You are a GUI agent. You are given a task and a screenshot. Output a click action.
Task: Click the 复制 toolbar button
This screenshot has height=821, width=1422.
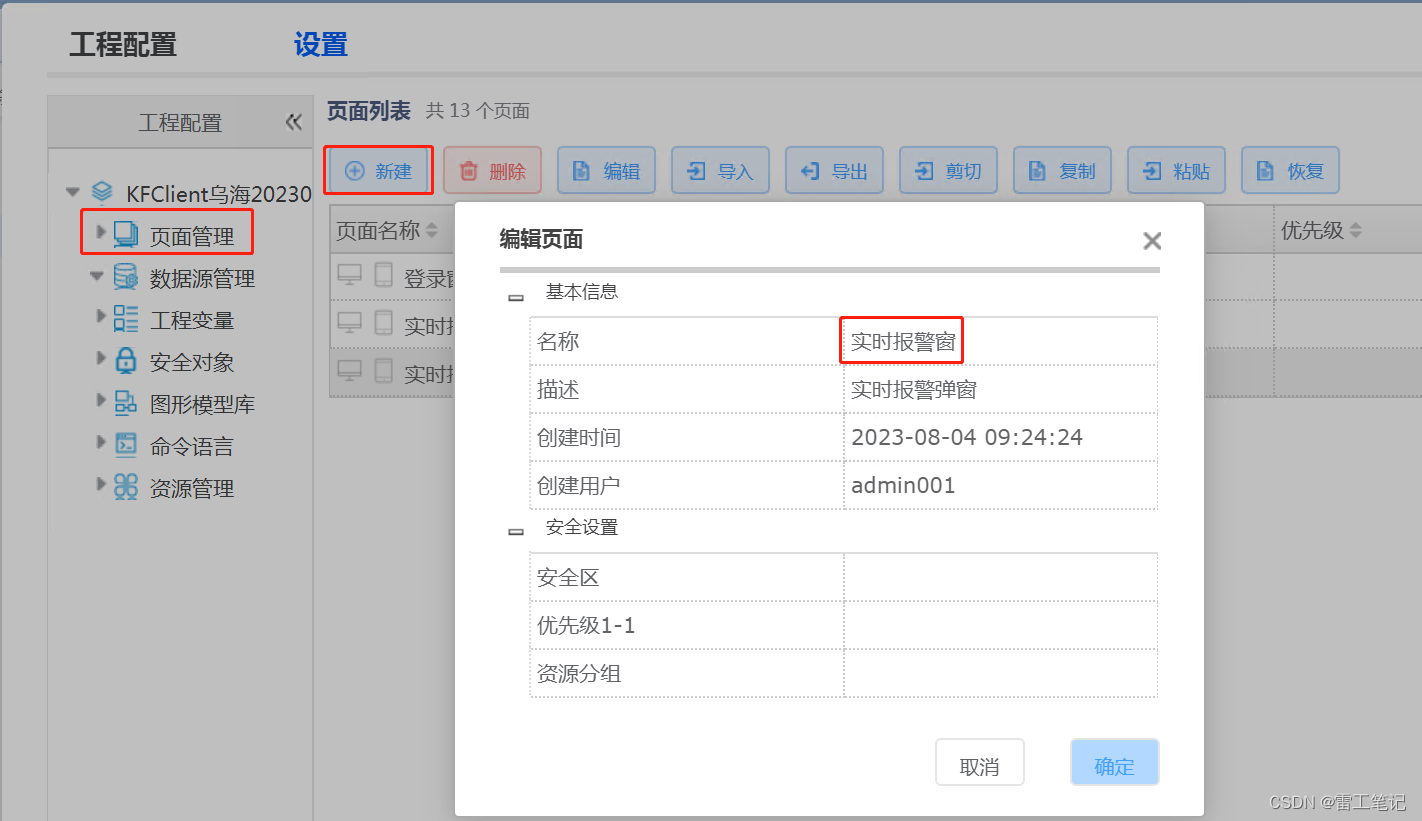click(x=1062, y=171)
